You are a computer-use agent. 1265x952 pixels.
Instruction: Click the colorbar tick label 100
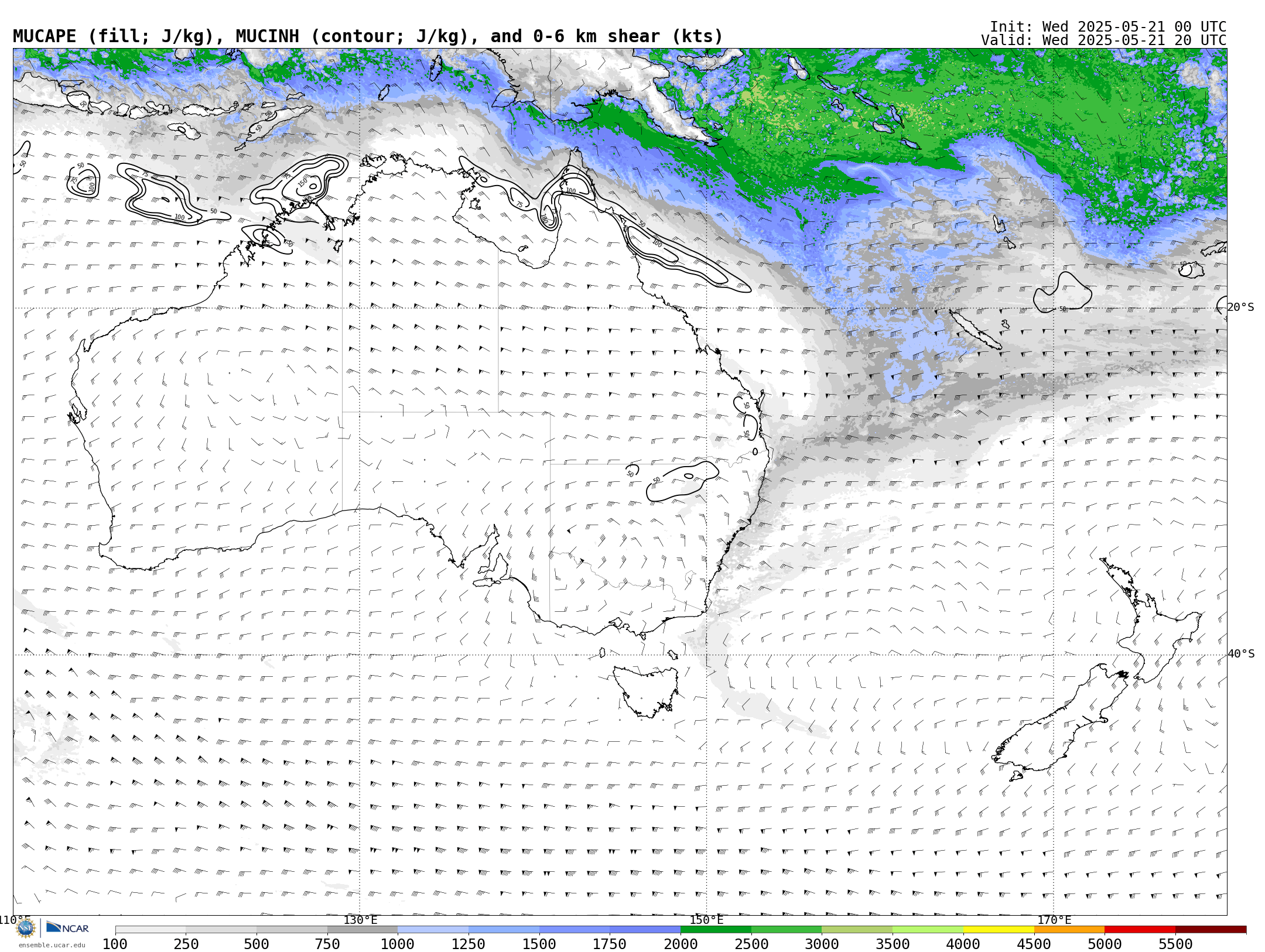115,944
